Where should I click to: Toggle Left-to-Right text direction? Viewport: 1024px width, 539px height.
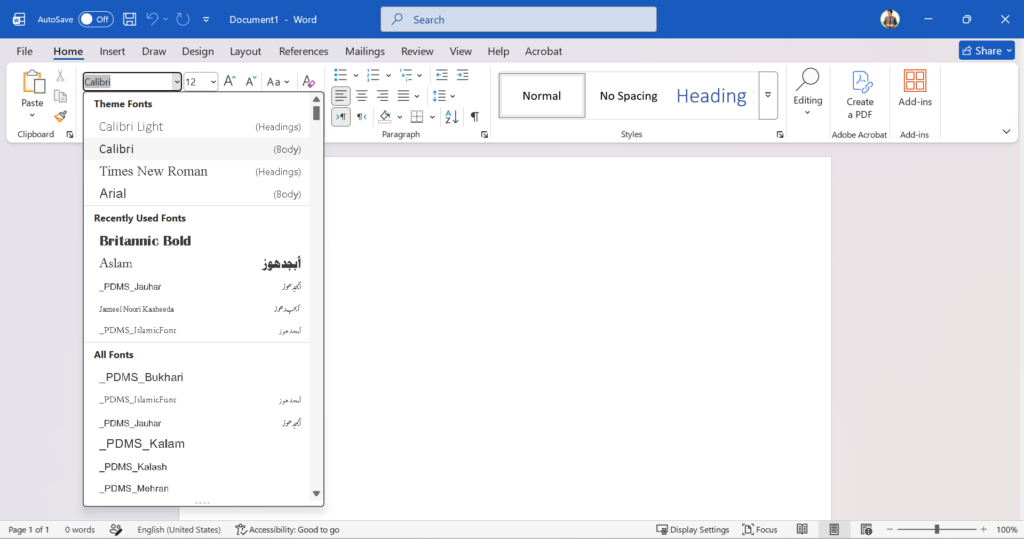[341, 117]
